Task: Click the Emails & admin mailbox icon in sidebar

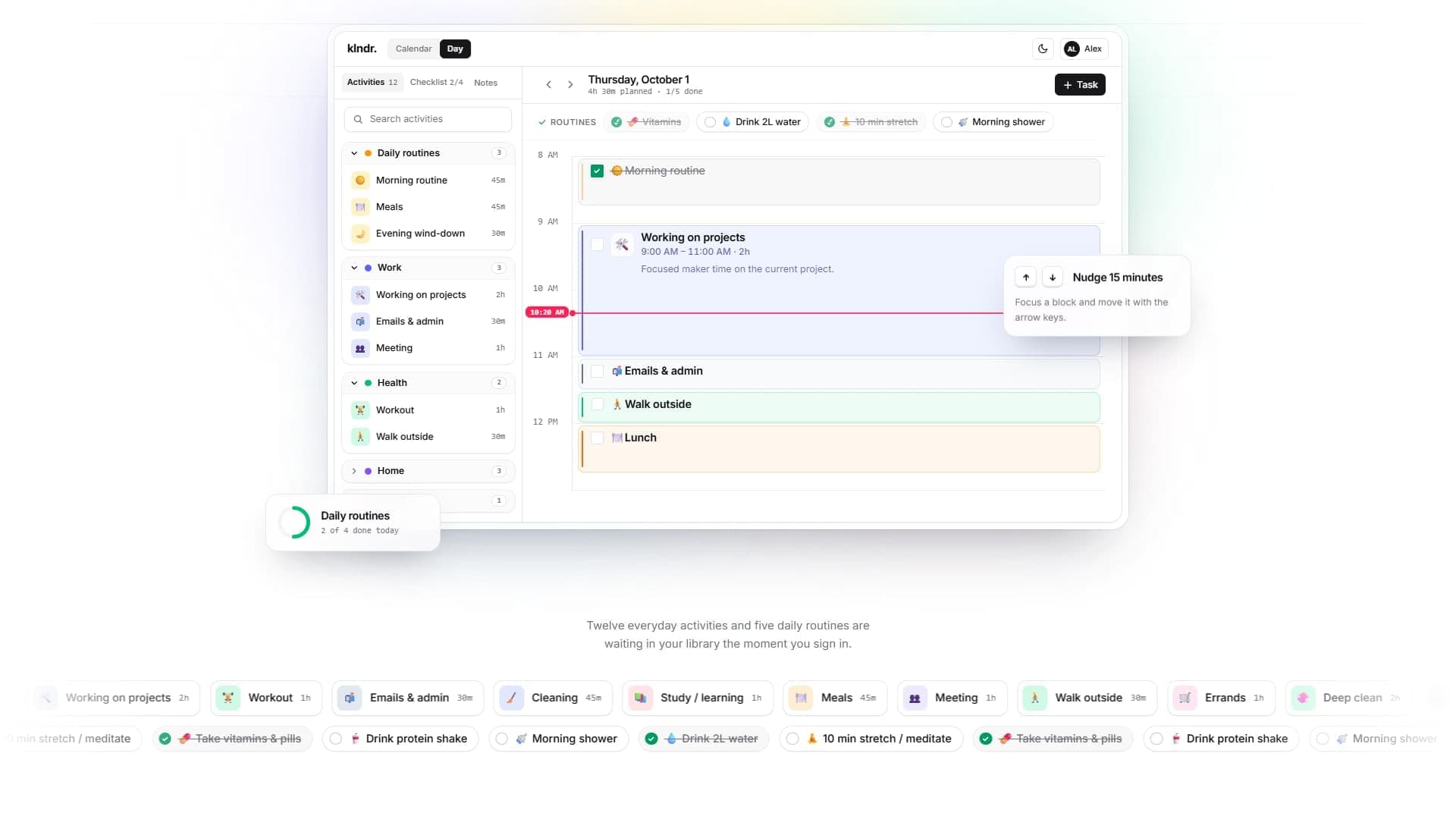Action: pos(360,322)
